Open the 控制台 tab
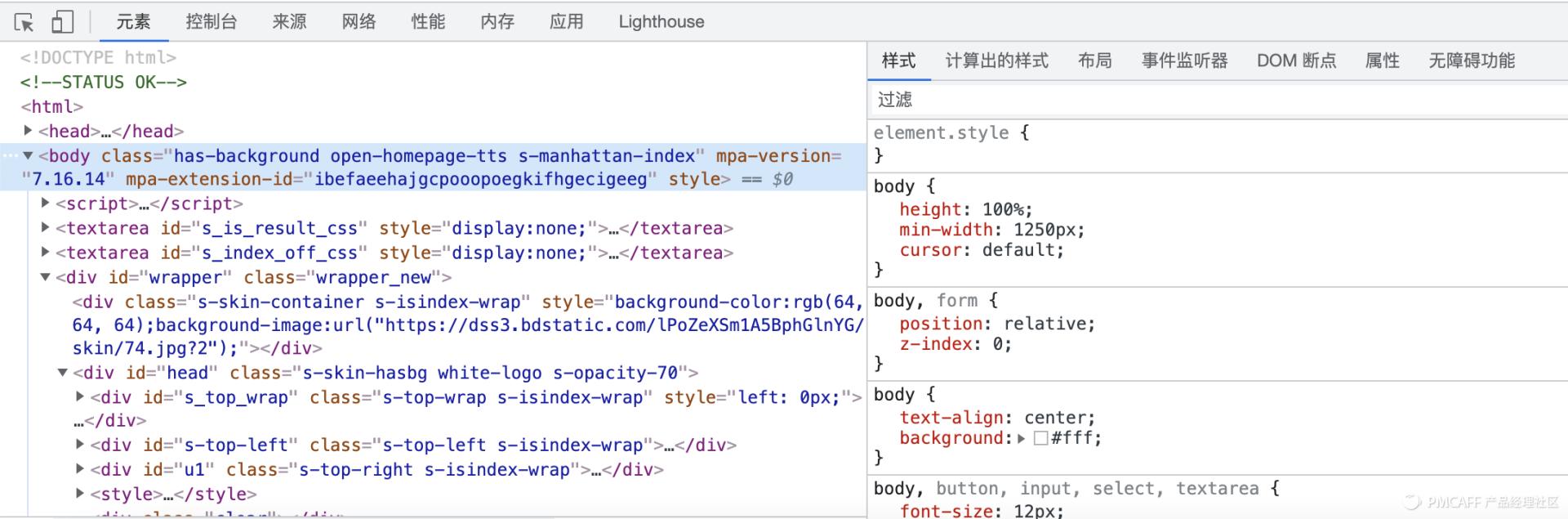 (211, 22)
